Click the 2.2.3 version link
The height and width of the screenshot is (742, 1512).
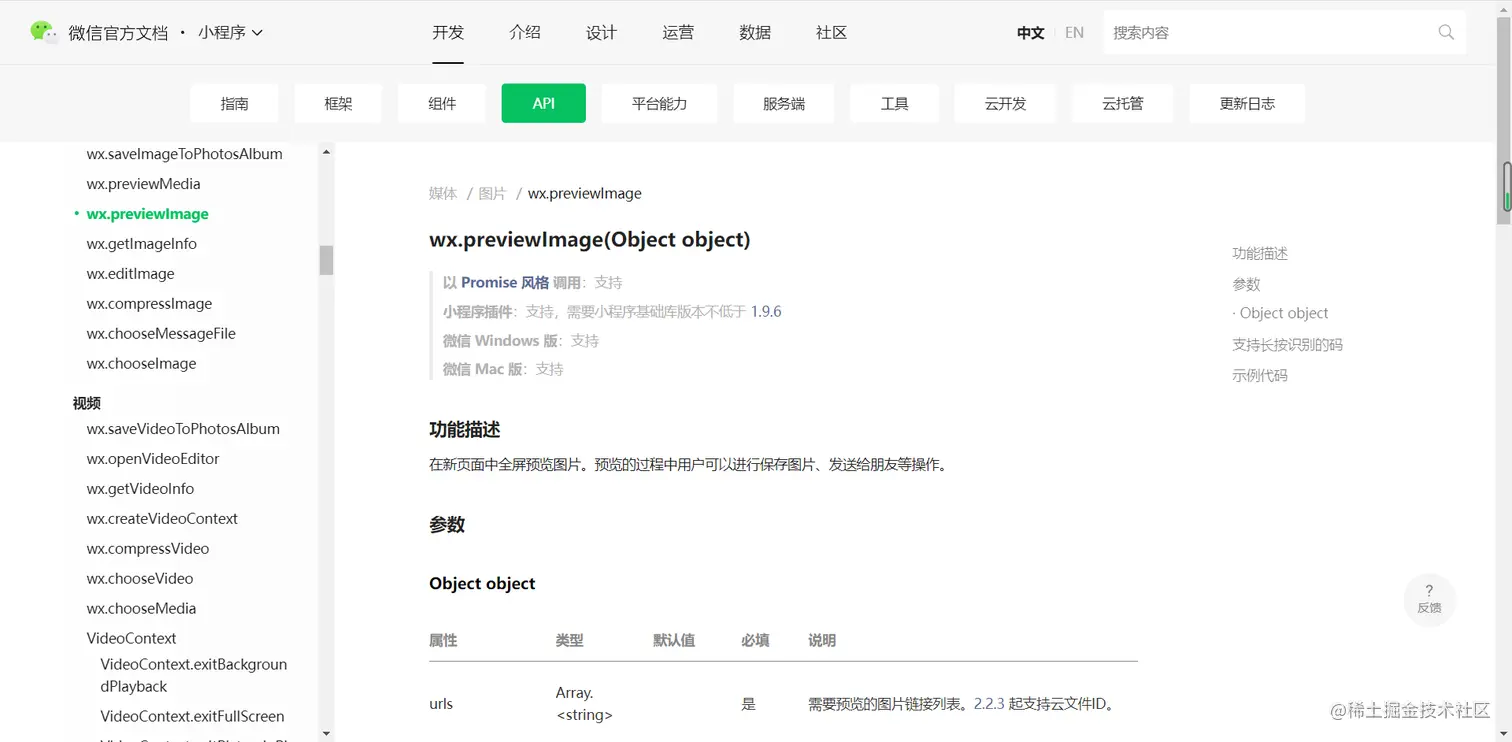pyautogui.click(x=989, y=704)
